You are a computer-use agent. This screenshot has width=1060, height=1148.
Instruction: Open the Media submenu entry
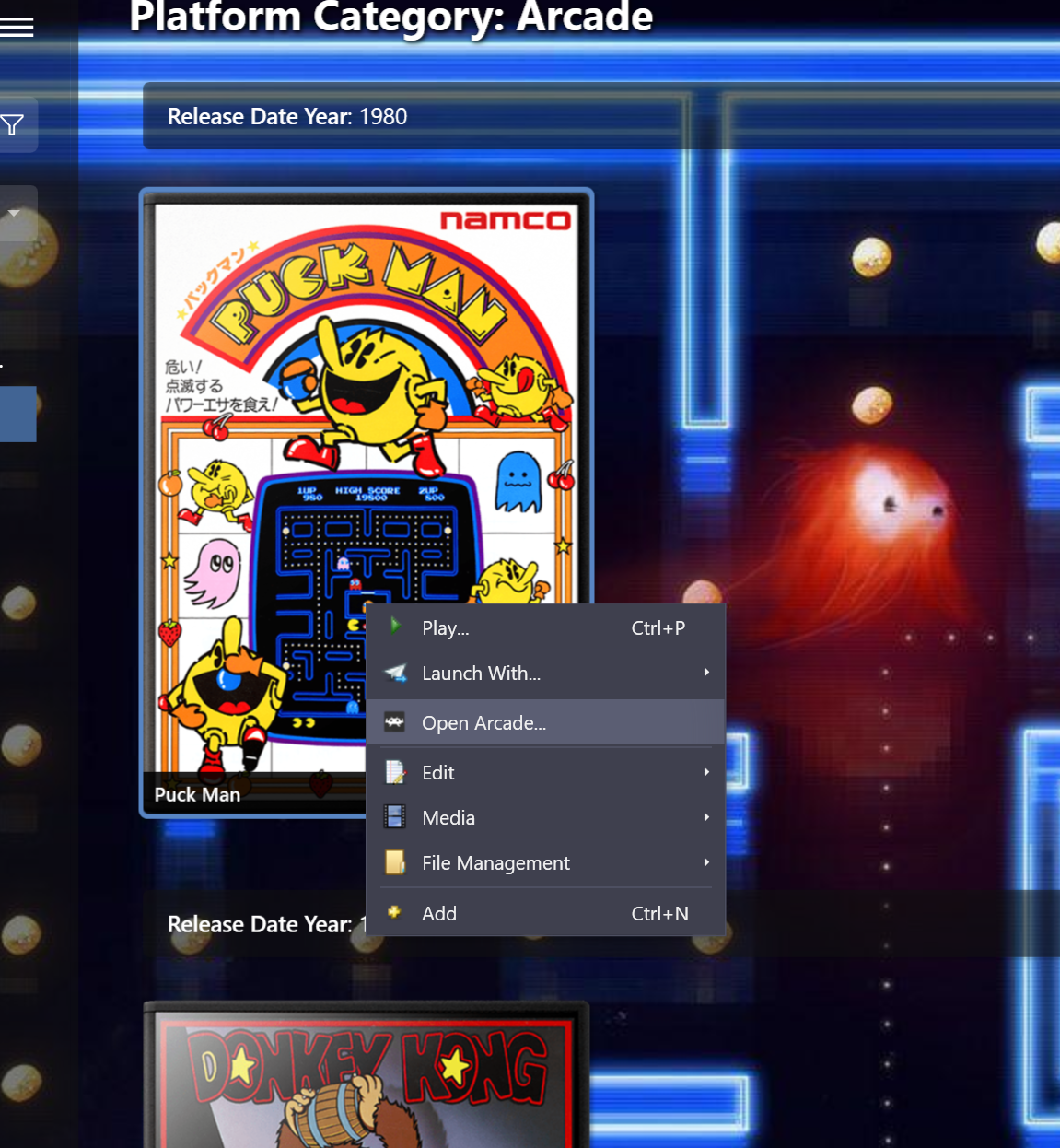(546, 818)
